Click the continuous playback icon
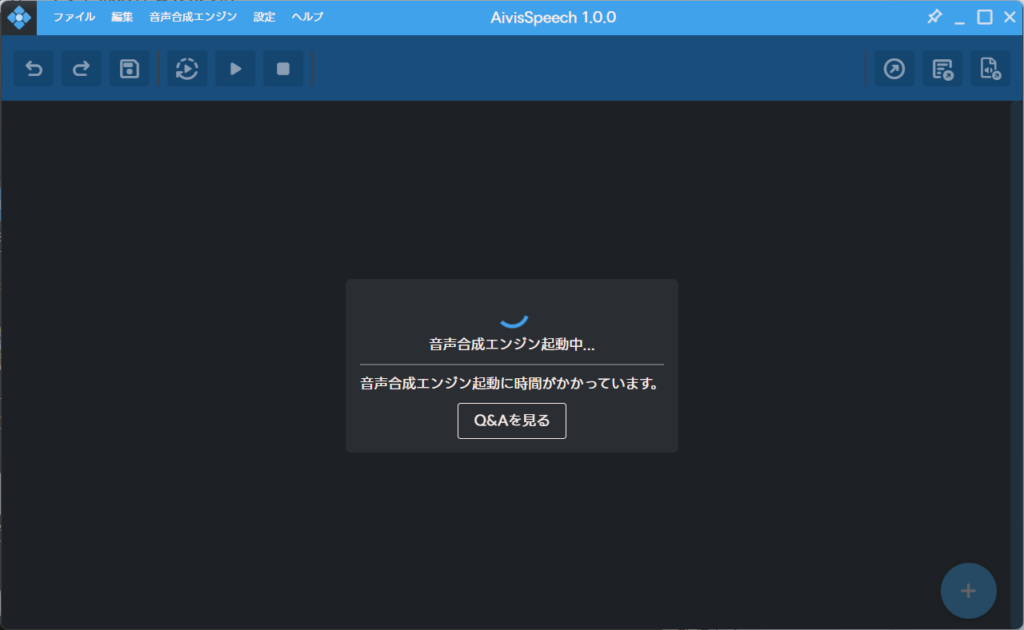Screen dimensions: 1024x630 click(x=187, y=69)
